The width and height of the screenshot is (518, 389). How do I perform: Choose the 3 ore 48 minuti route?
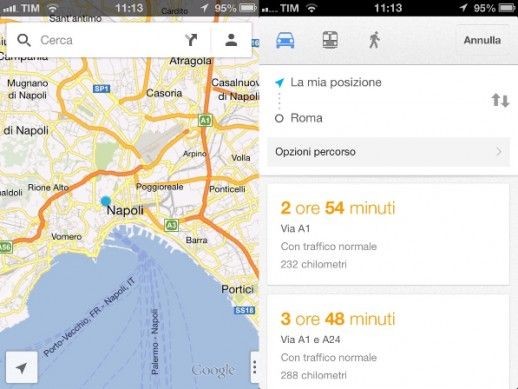pyautogui.click(x=388, y=342)
